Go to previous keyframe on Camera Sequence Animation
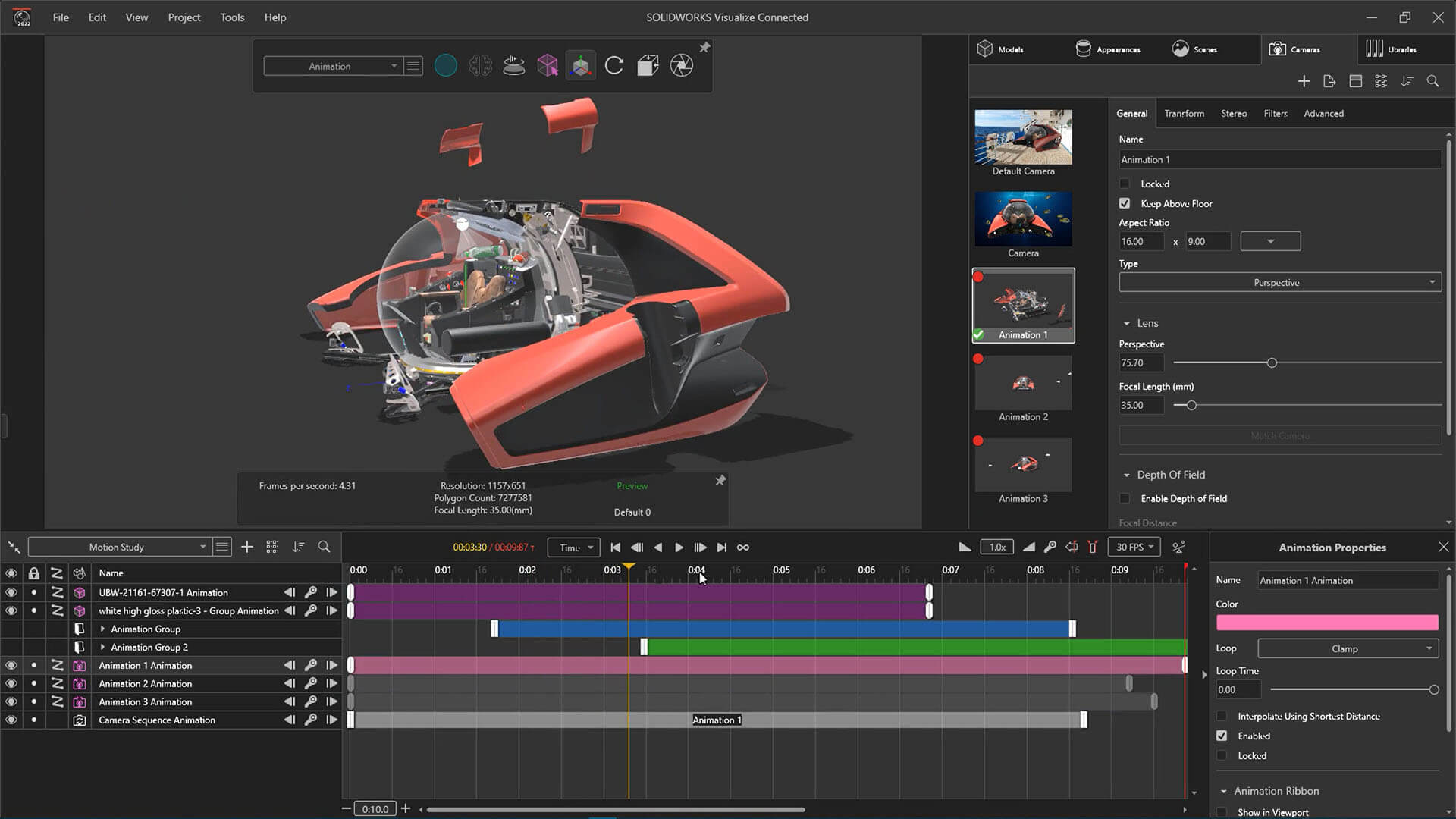 point(290,720)
